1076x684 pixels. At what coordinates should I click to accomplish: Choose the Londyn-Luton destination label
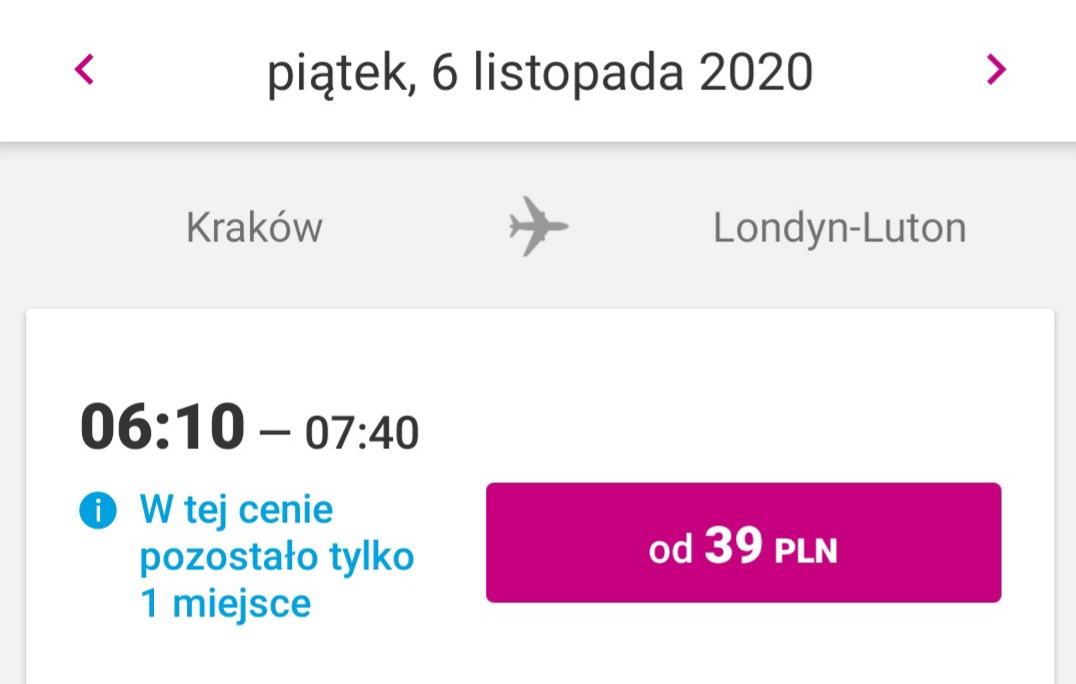pos(839,228)
